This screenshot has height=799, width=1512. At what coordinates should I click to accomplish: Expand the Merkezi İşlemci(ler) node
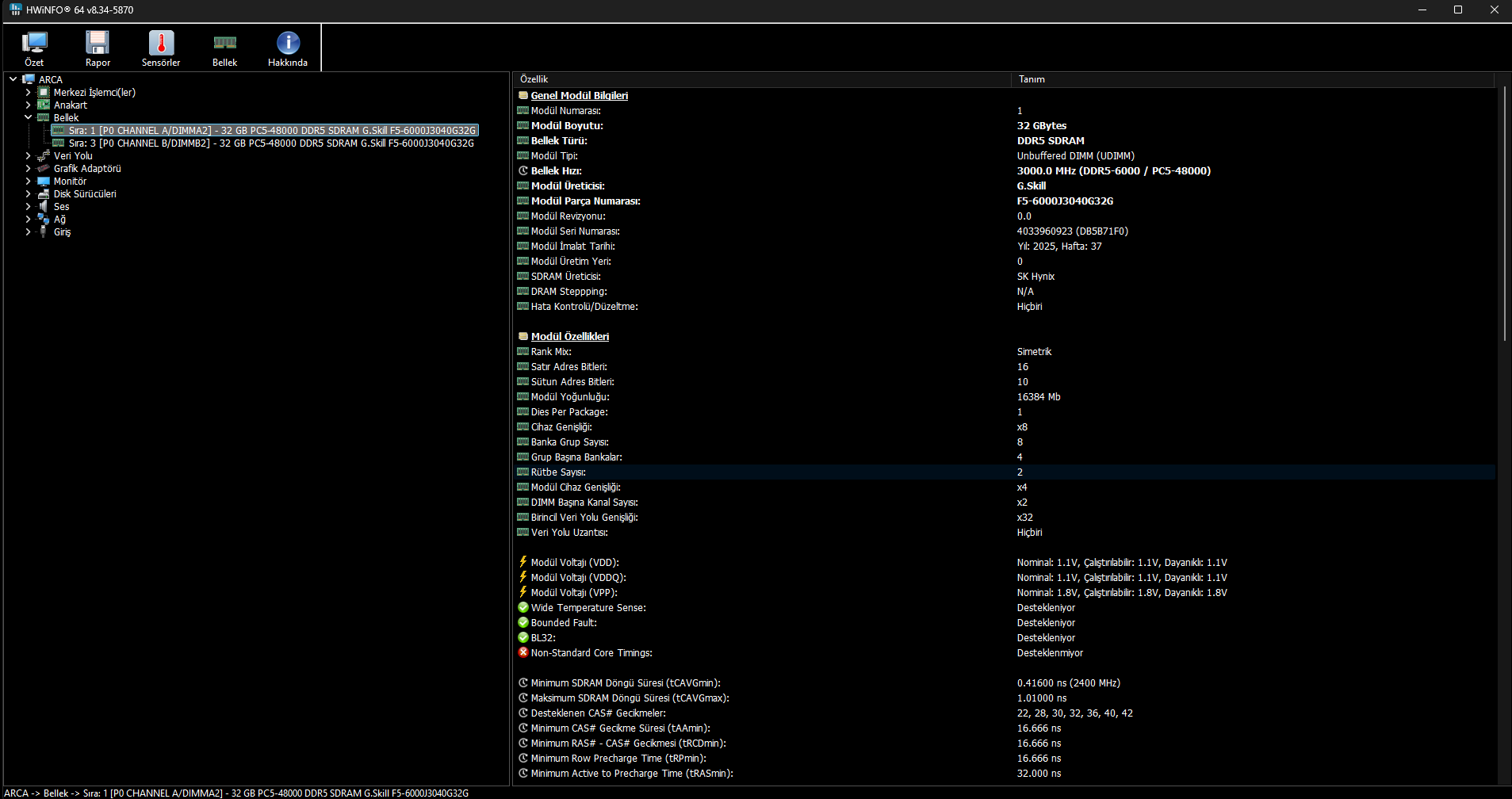[29, 92]
